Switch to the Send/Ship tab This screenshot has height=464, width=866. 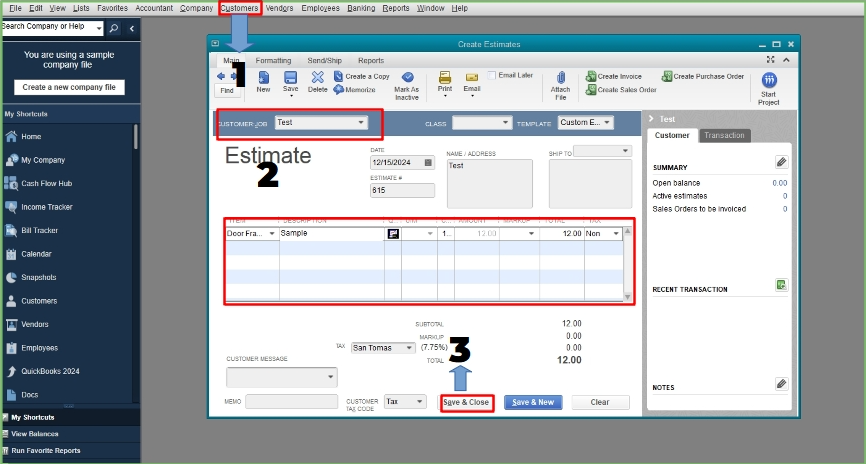point(324,61)
